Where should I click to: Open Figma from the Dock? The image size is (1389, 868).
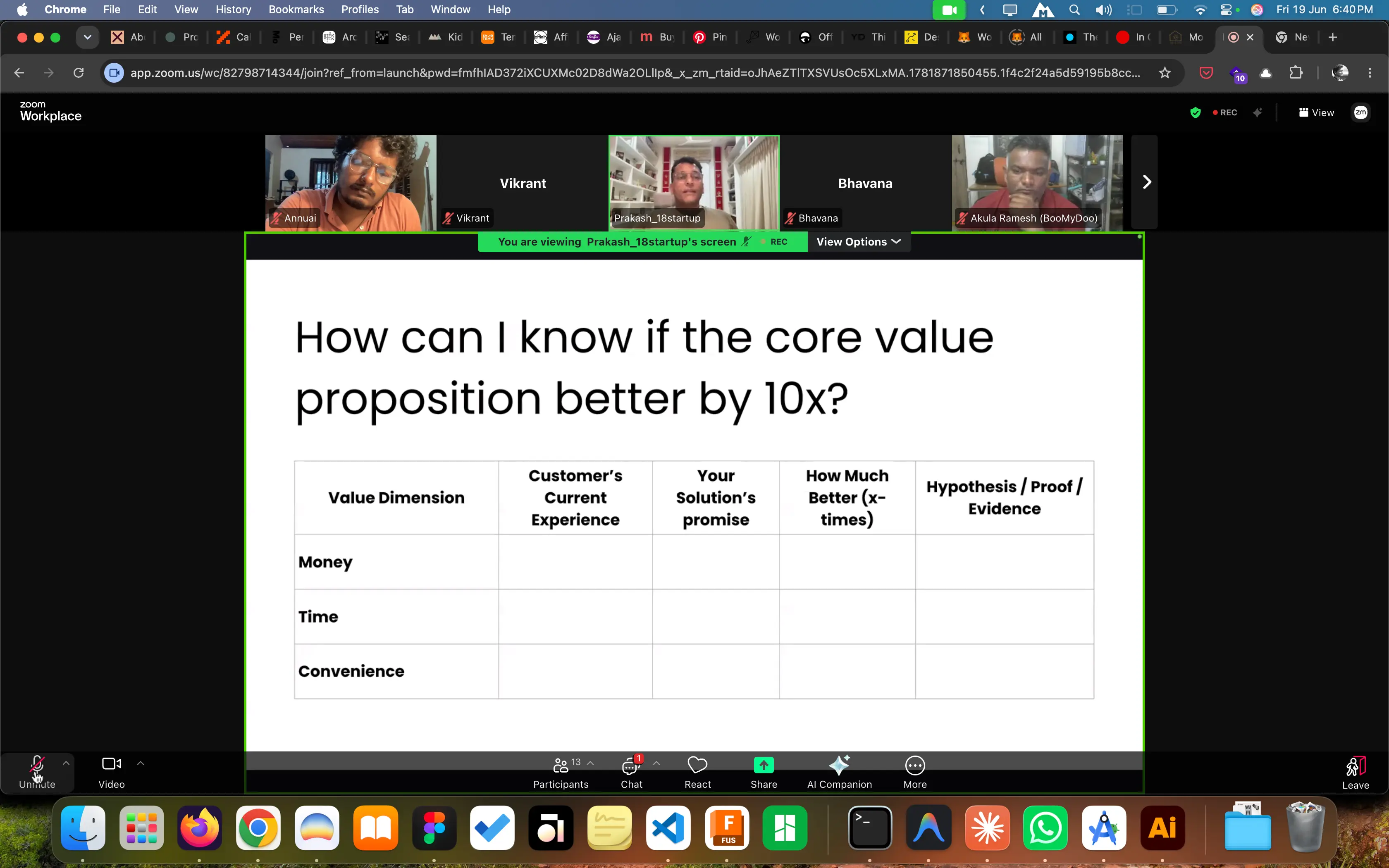(434, 828)
